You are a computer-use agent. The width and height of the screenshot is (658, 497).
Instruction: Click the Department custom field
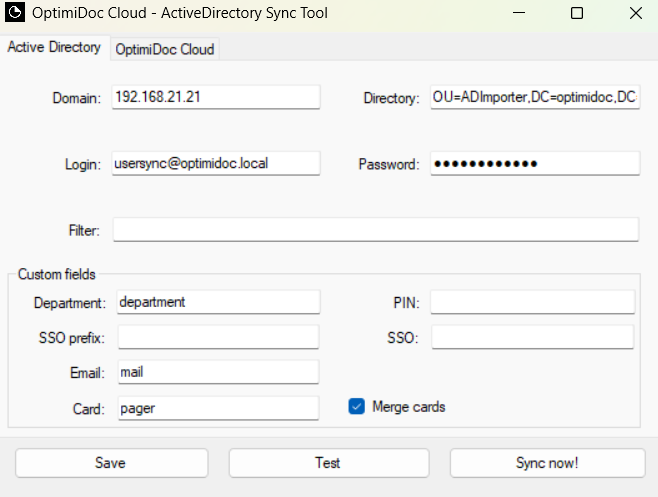click(218, 302)
